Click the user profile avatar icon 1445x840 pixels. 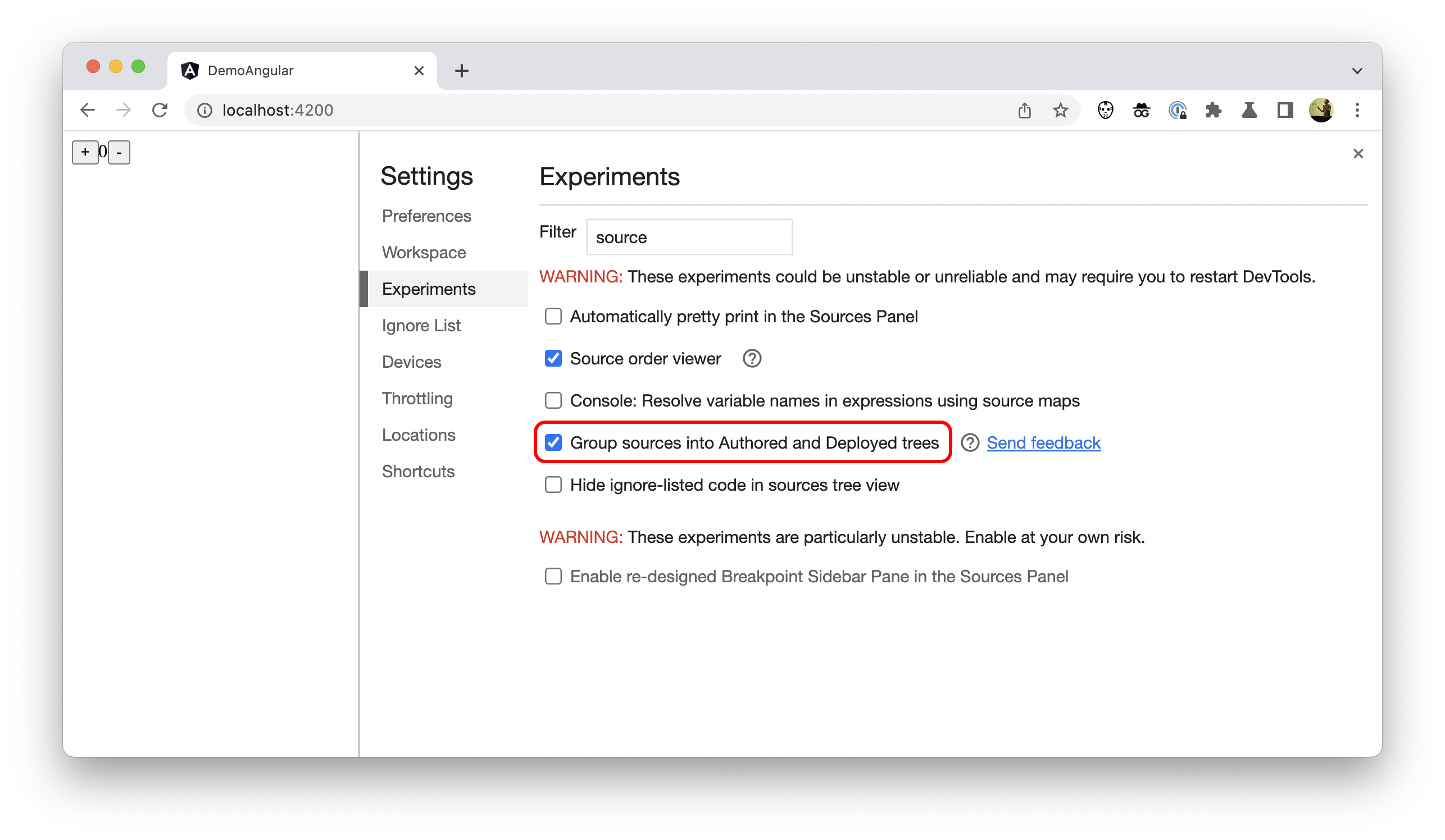[x=1320, y=110]
